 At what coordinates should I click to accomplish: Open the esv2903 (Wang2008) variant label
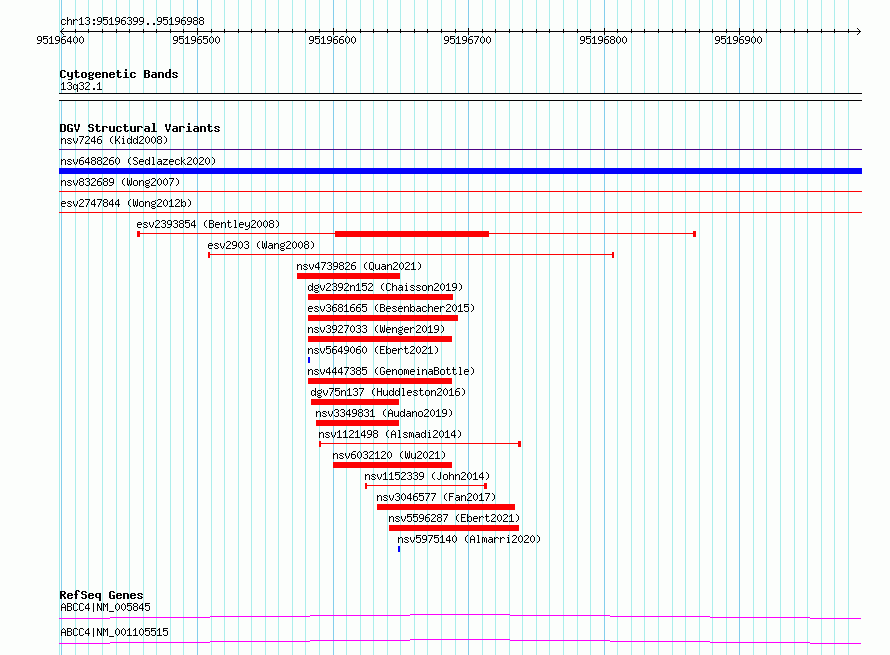[261, 245]
